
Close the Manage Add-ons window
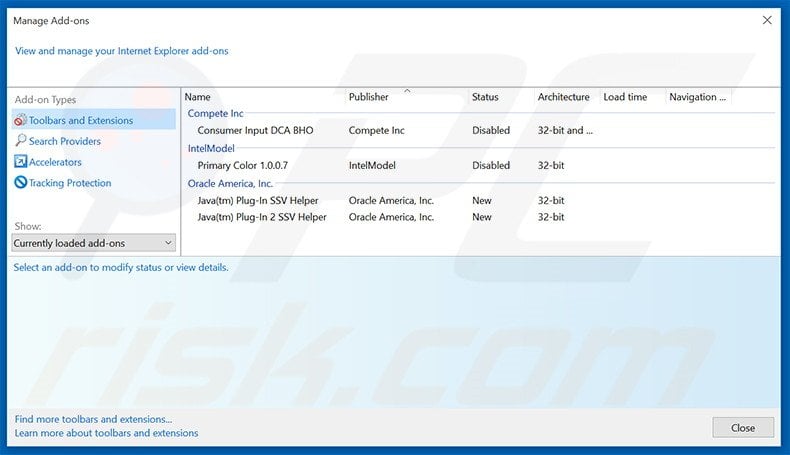point(767,20)
